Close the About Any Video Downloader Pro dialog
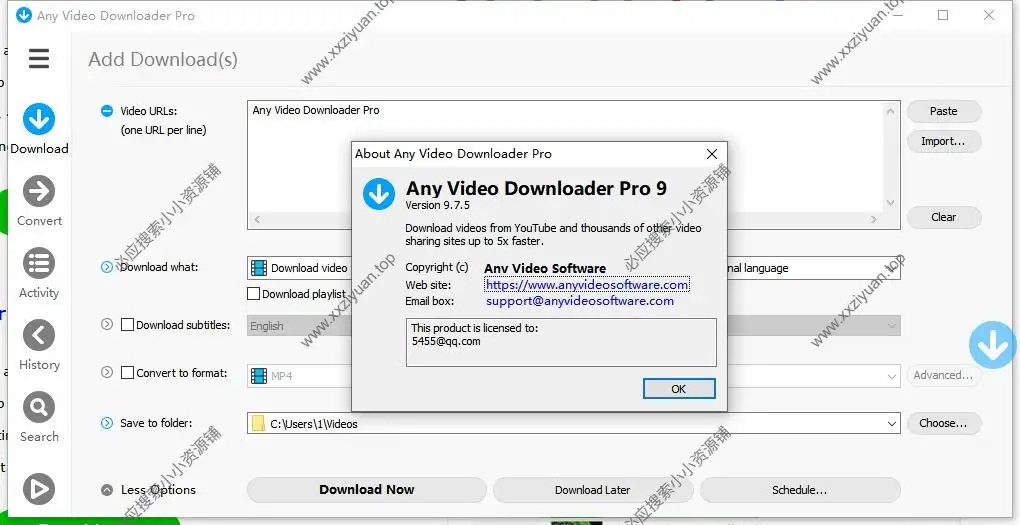This screenshot has width=1020, height=525. click(712, 154)
